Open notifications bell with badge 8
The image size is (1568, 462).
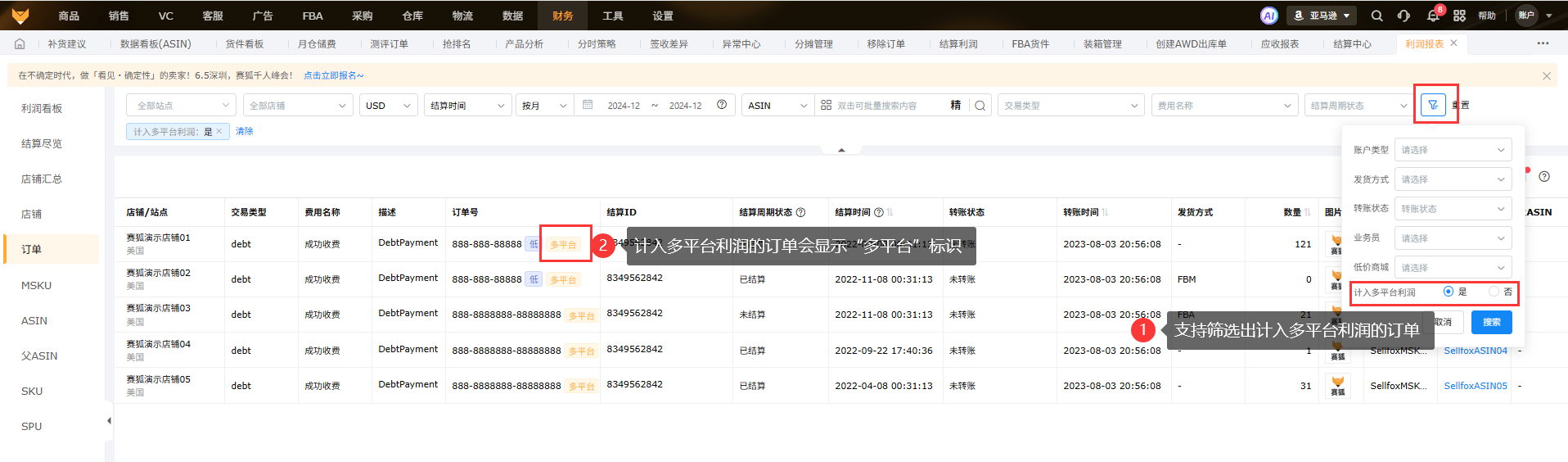[1432, 16]
